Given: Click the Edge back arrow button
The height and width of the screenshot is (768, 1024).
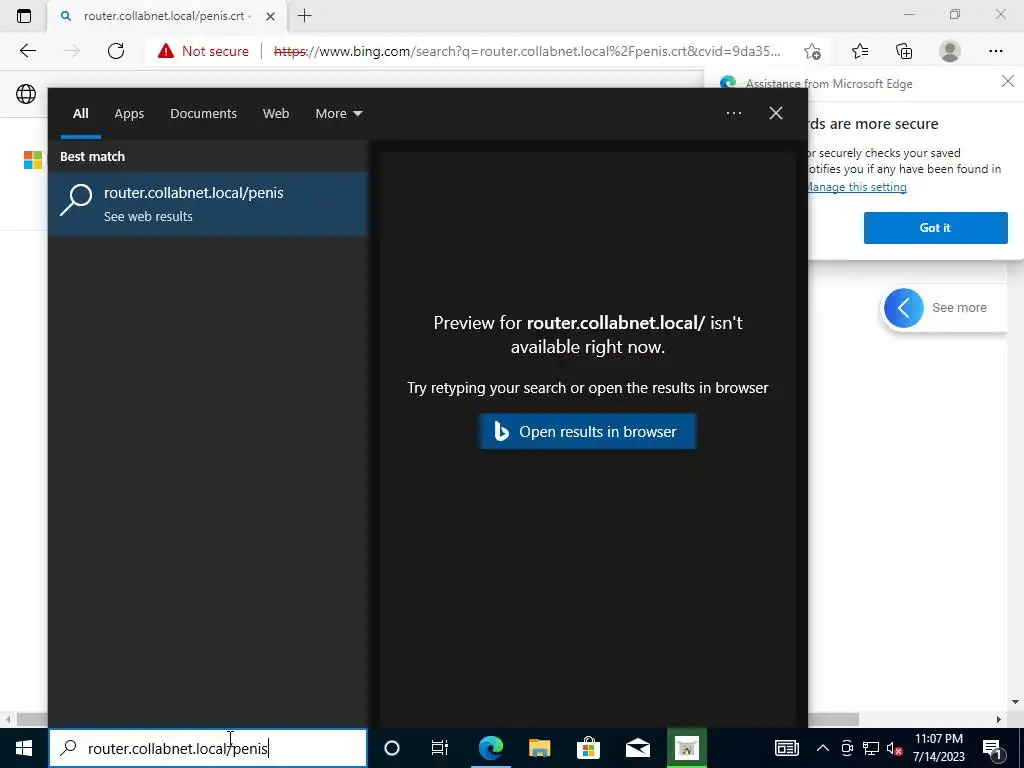Looking at the screenshot, I should click(27, 51).
